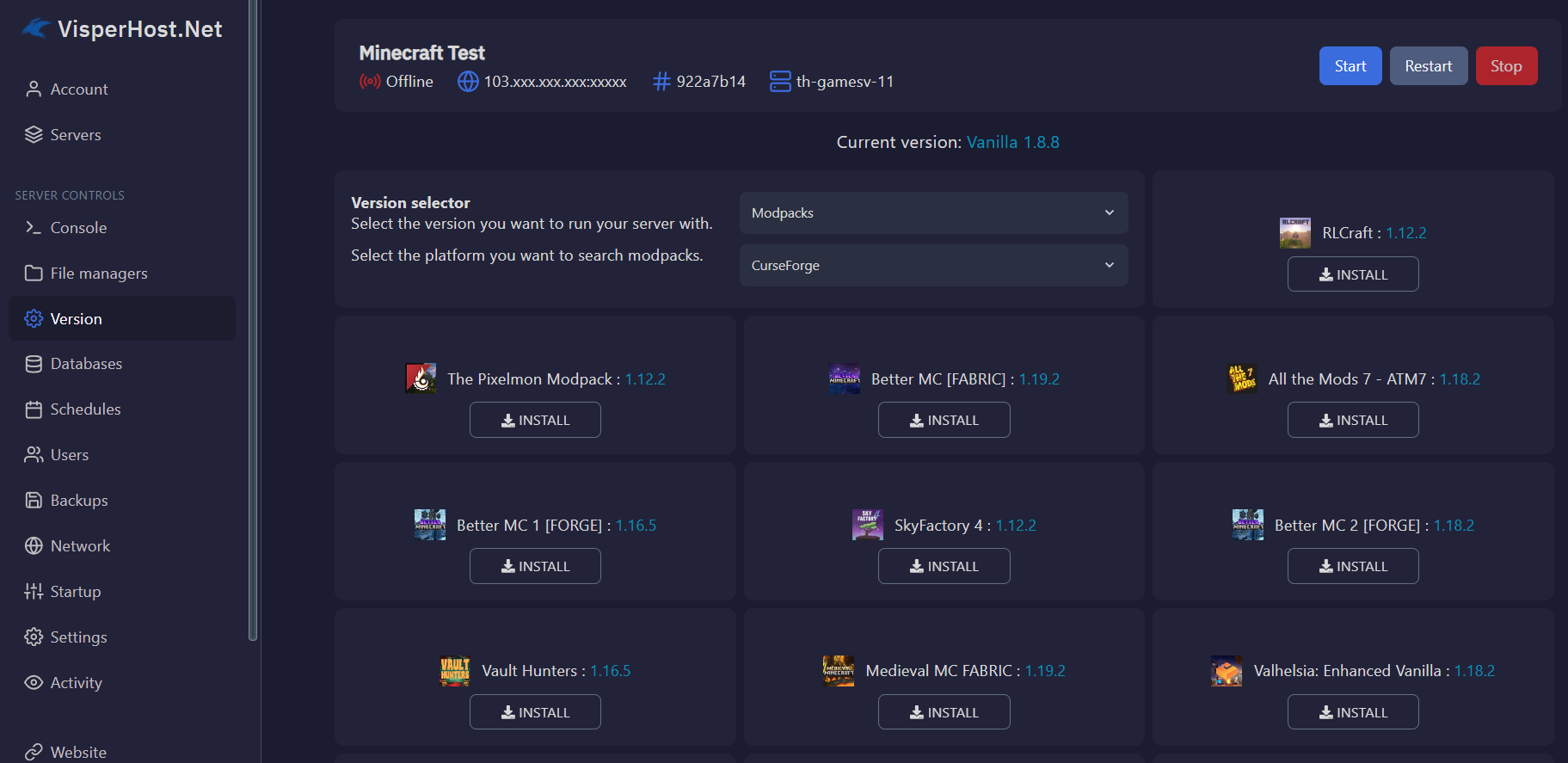The image size is (1568, 763).
Task: Click the Better MC [FABRIC] thumbnail
Action: click(x=845, y=378)
